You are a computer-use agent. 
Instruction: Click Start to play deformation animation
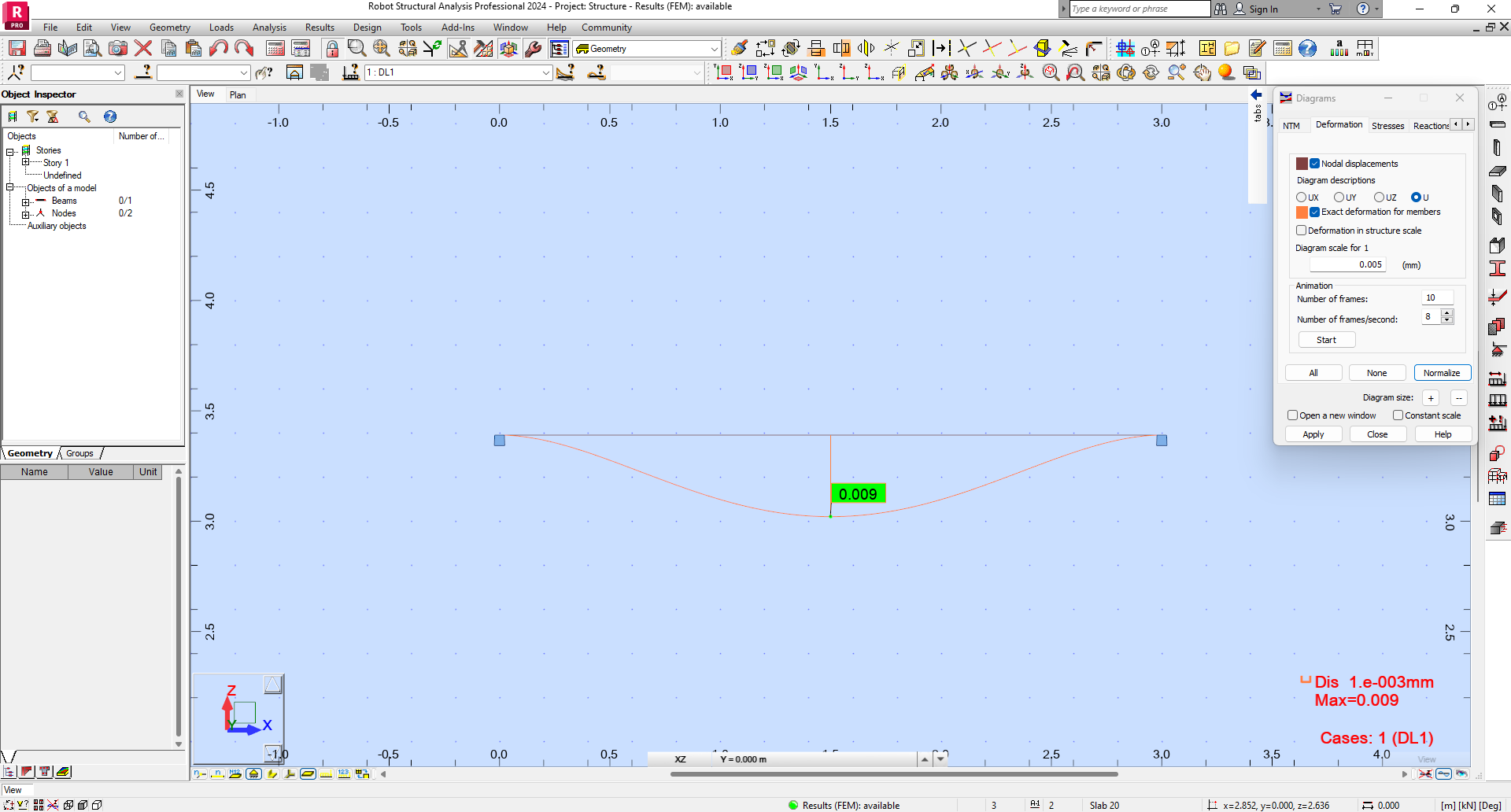1327,339
